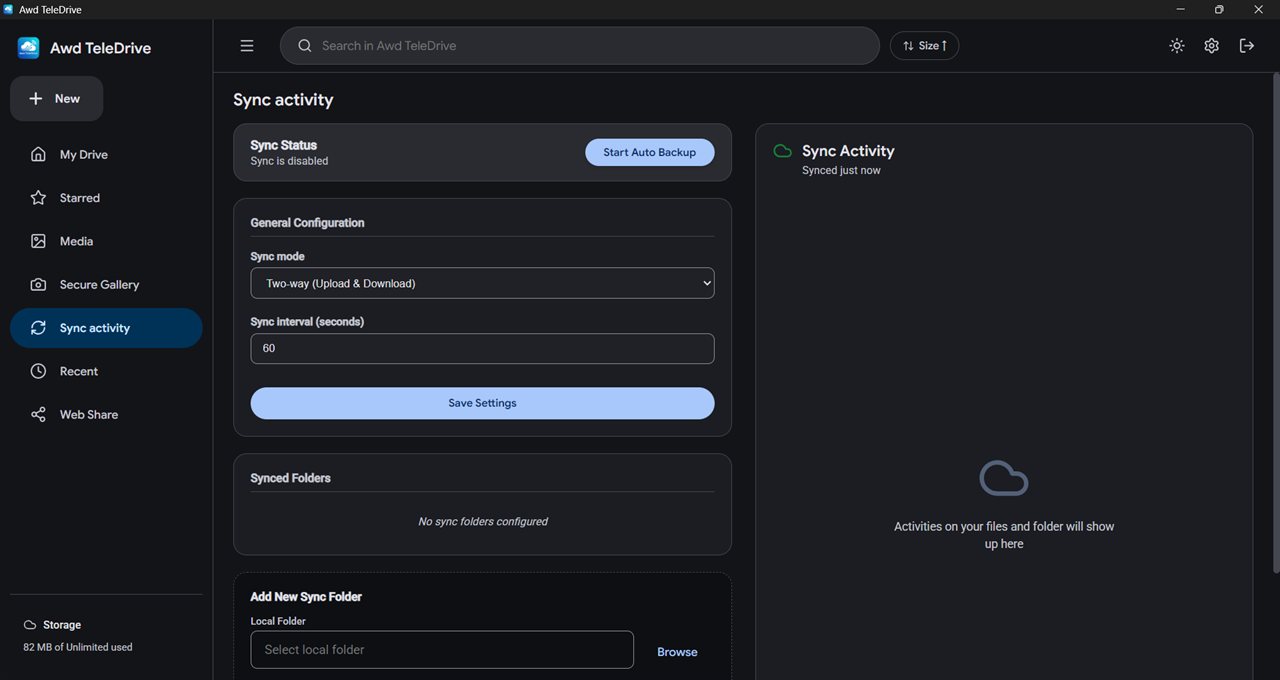Toggle light theme sun icon
Viewport: 1280px width, 680px height.
(1177, 46)
